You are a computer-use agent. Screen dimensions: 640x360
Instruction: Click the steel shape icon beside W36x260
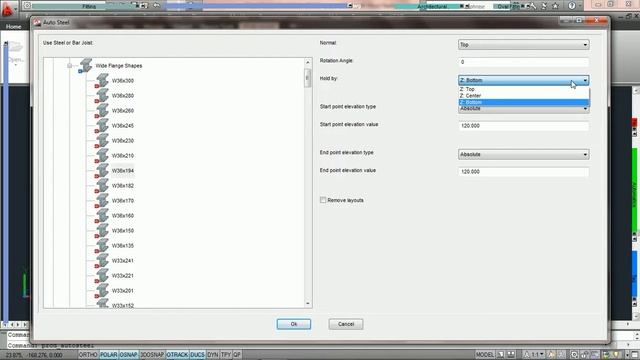[x=102, y=111]
